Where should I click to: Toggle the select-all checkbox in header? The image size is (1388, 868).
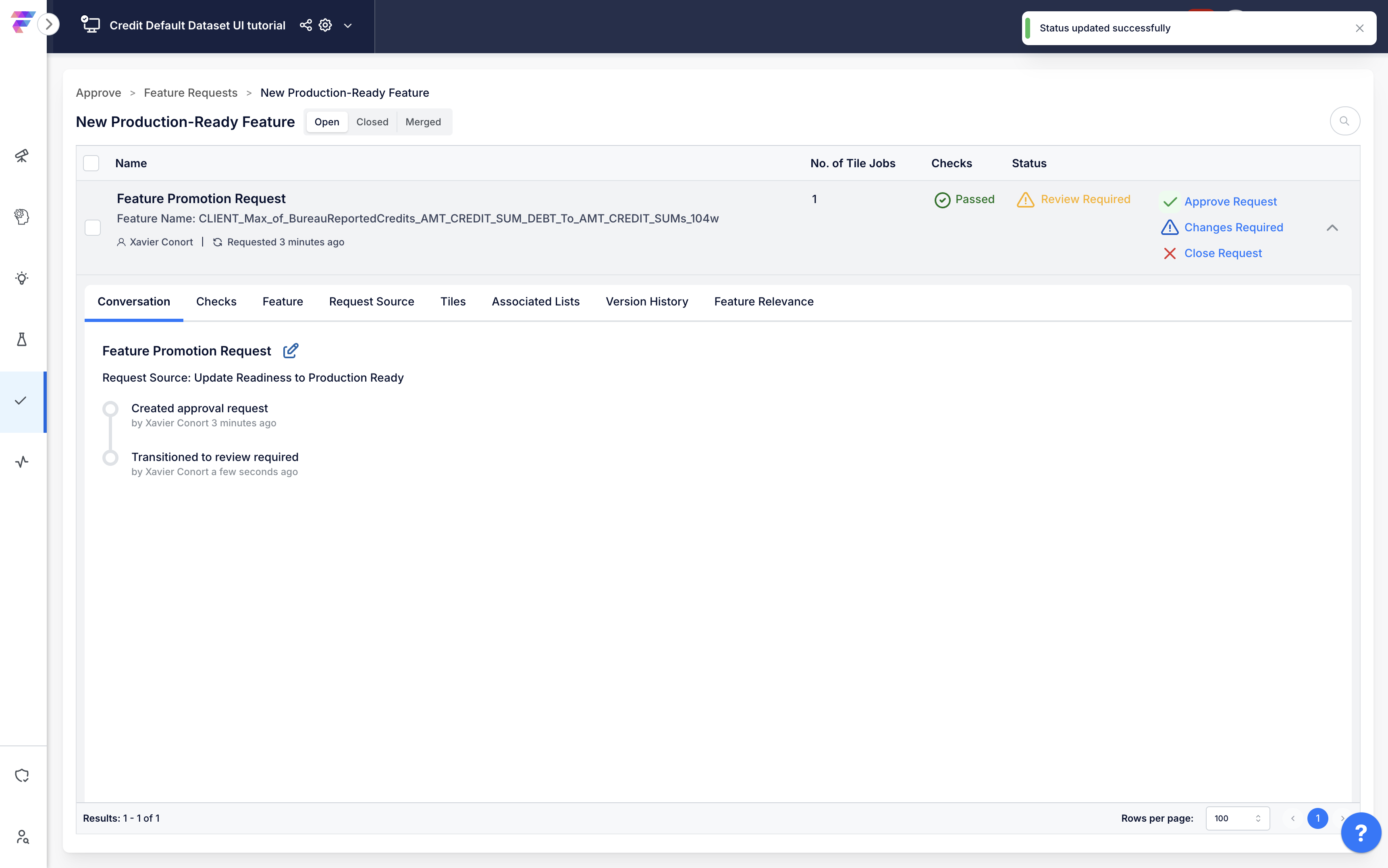91,163
